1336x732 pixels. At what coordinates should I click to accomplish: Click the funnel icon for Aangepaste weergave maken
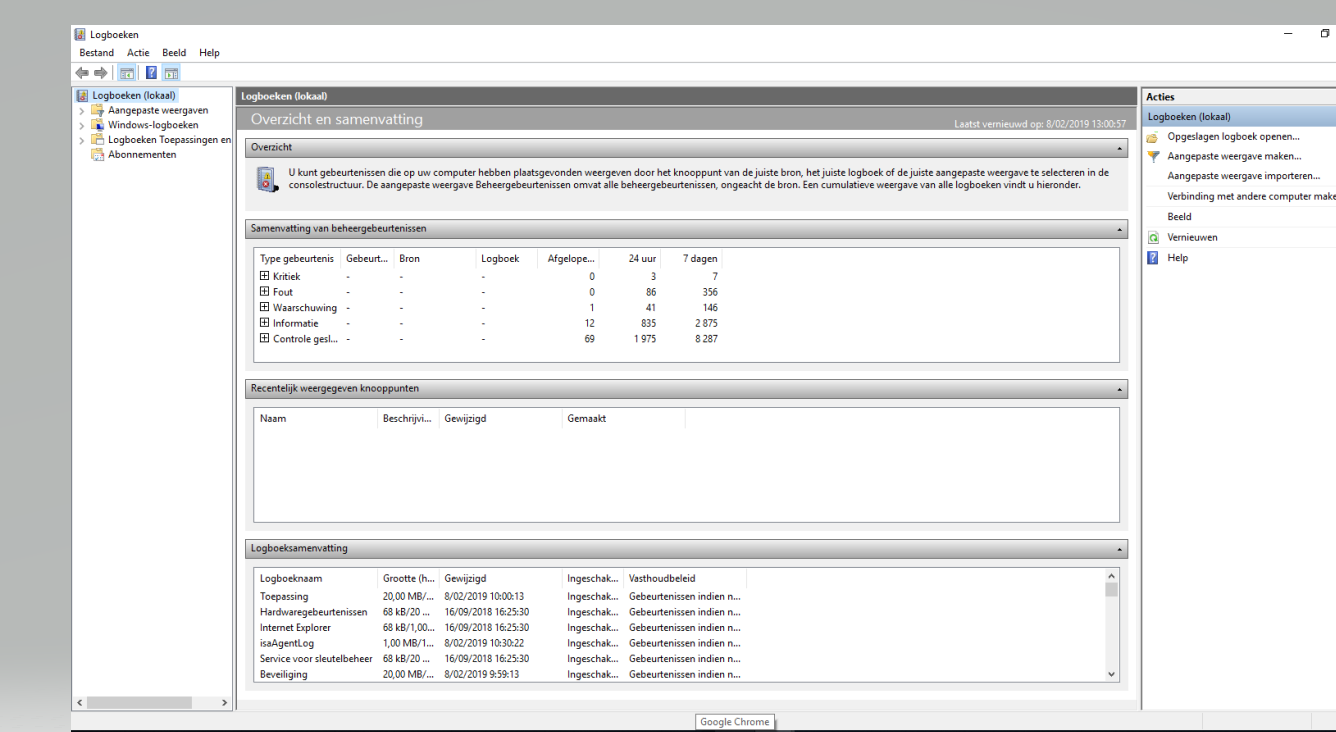pos(1153,156)
